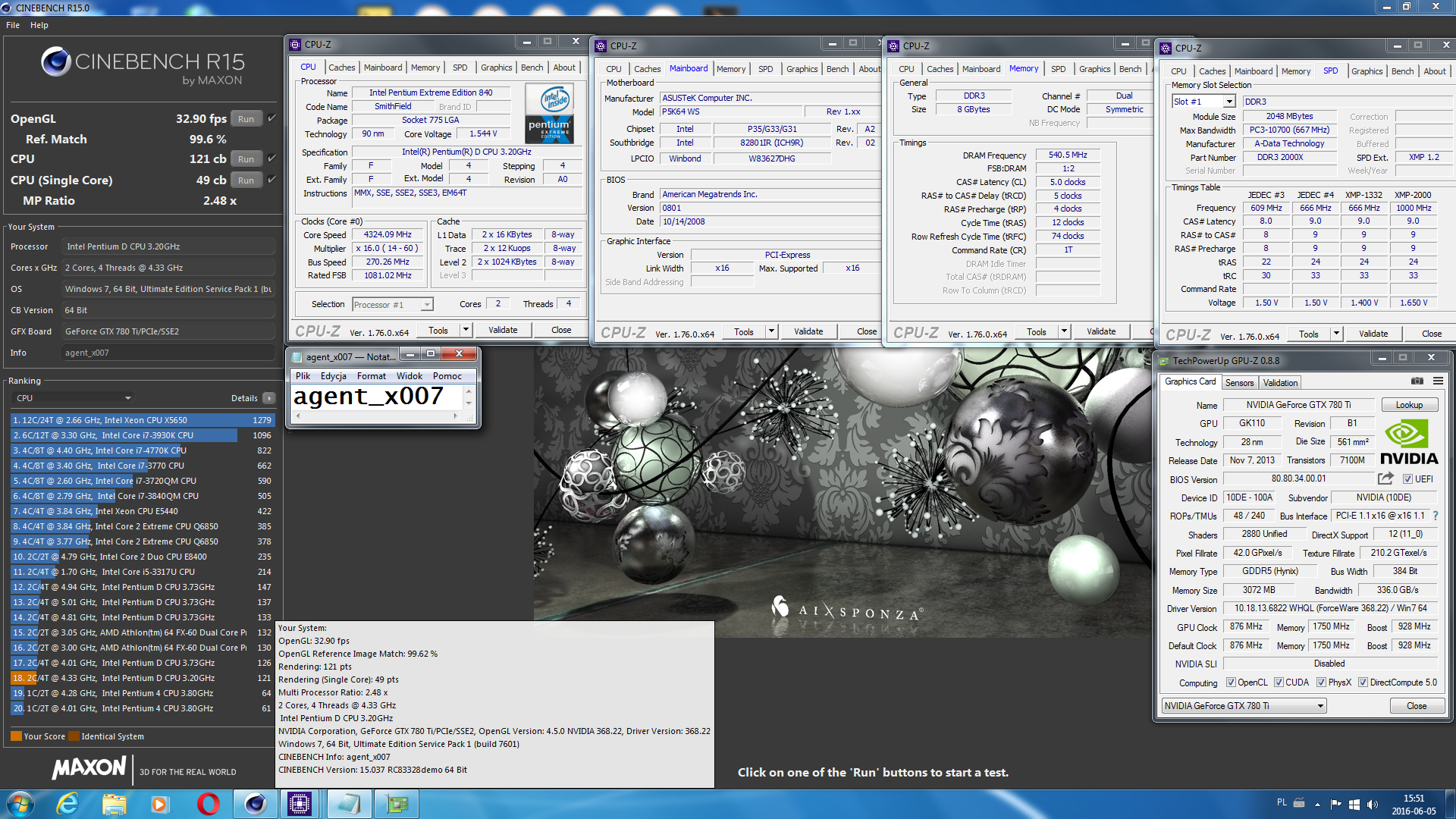Image resolution: width=1456 pixels, height=819 pixels.
Task: Toggle CUDA computing checkbox
Action: click(x=1279, y=682)
